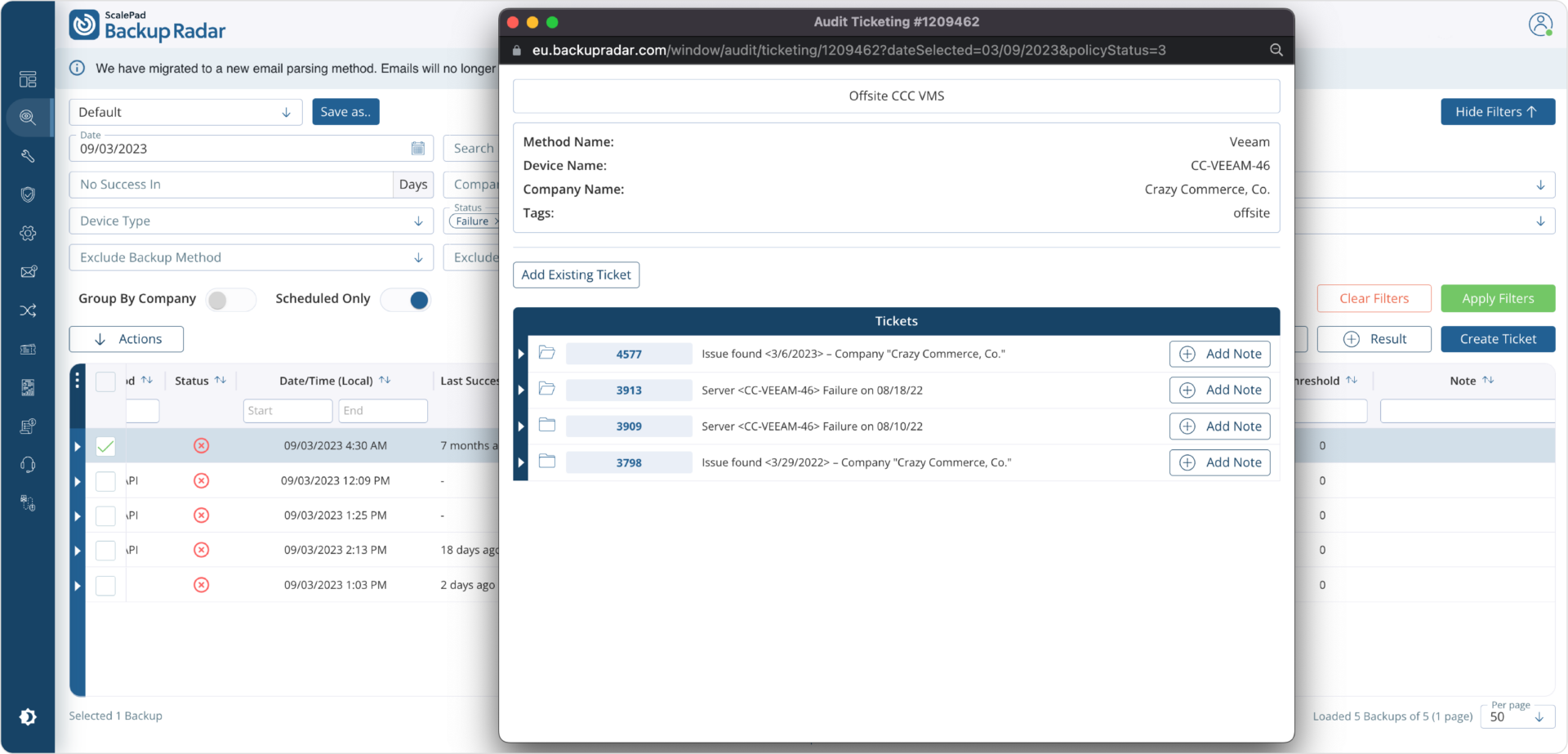Screen dimensions: 1568x754
Task: Open the Device Type dropdown
Action: (251, 221)
